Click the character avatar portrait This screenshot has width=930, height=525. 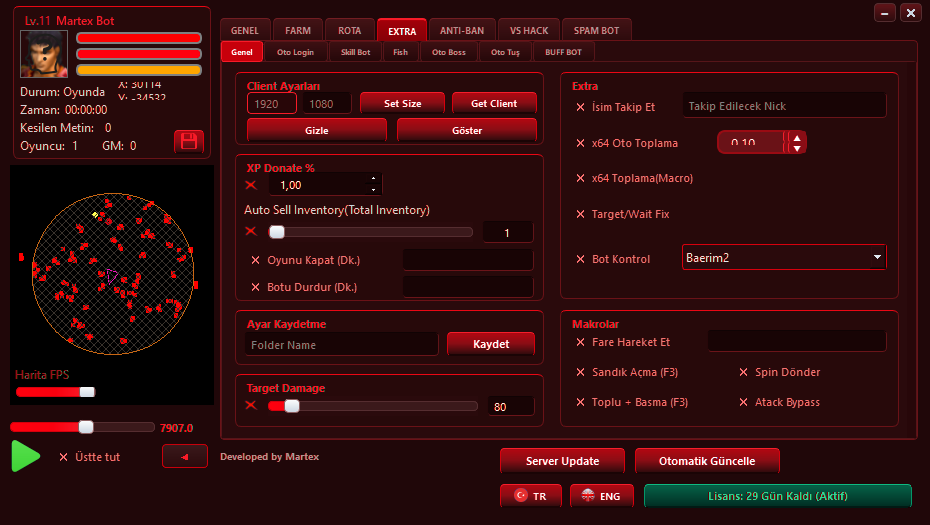click(44, 54)
